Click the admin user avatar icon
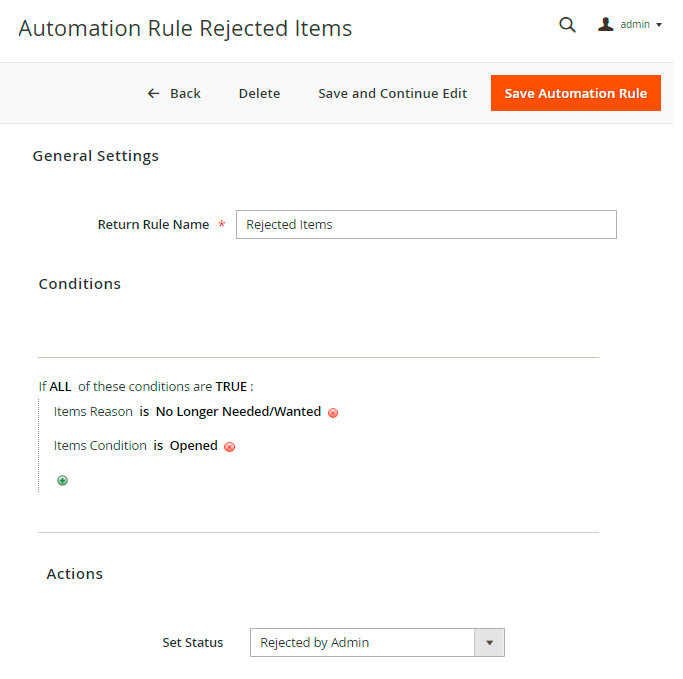 pos(606,24)
